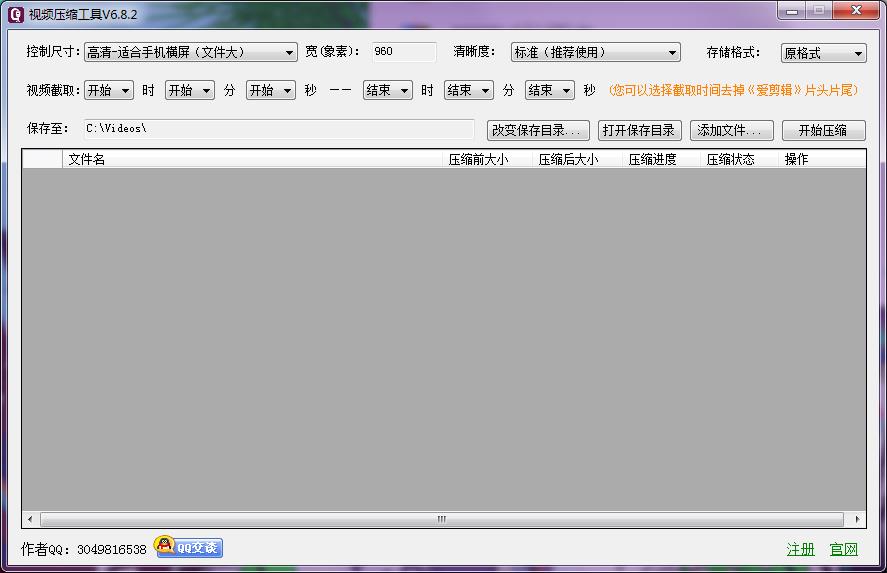Open the 存储格式 format dropdown

[x=823, y=53]
